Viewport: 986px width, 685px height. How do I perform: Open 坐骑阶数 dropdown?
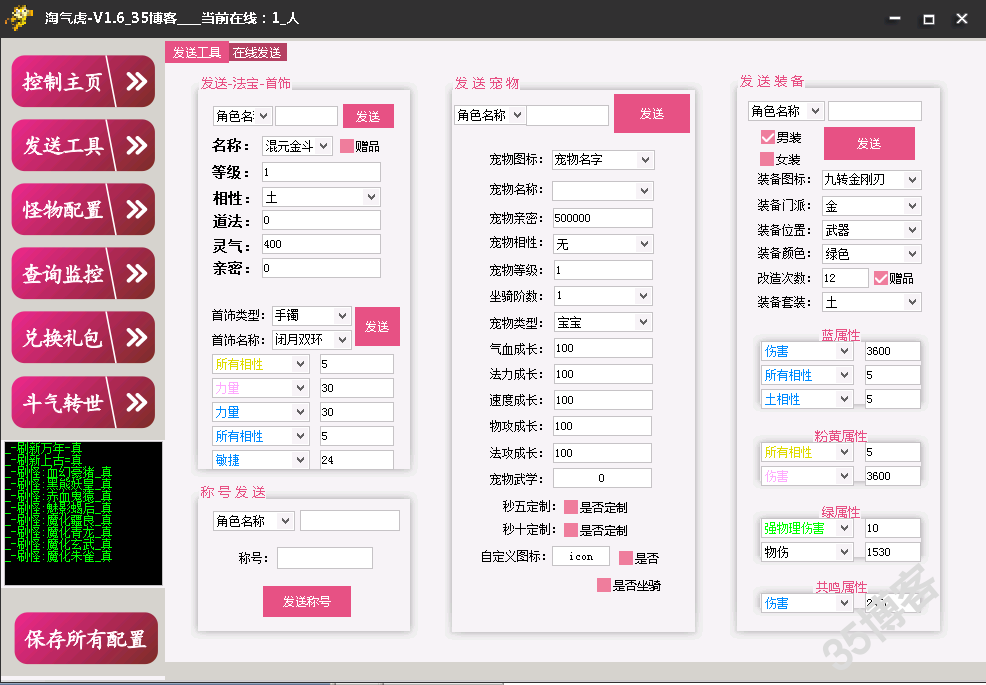[603, 296]
